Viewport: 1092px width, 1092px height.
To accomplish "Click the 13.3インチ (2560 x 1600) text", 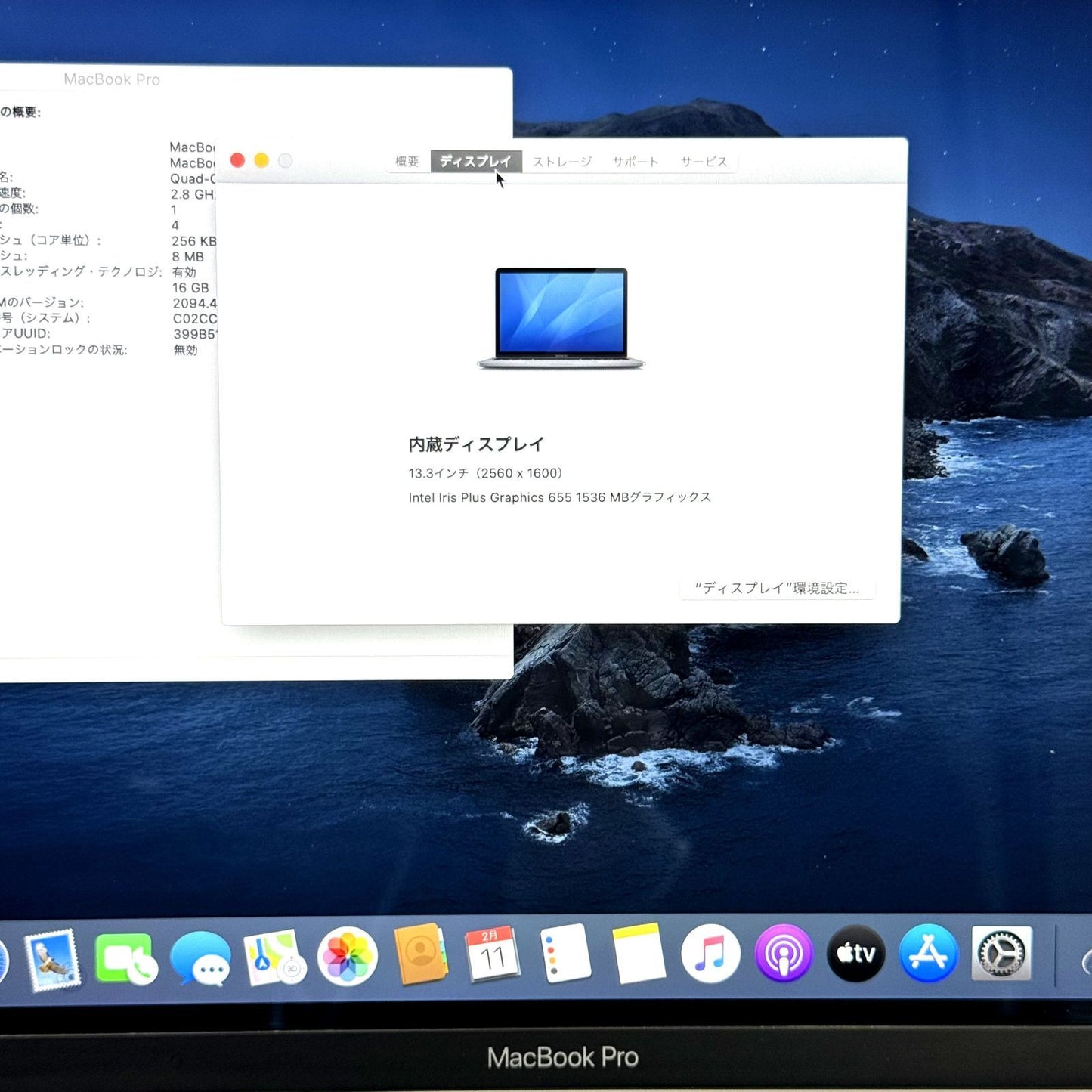I will [x=486, y=473].
